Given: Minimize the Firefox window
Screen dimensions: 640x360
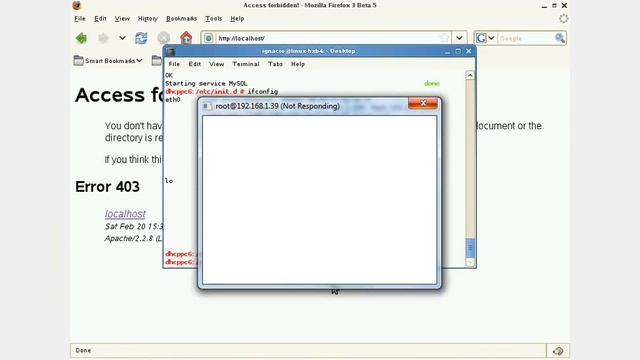Looking at the screenshot, I should [x=544, y=5].
